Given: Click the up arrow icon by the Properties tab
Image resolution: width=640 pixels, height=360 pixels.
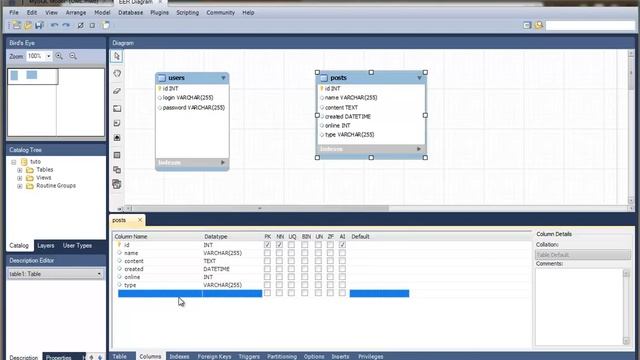Looking at the screenshot, I should pos(91,357).
